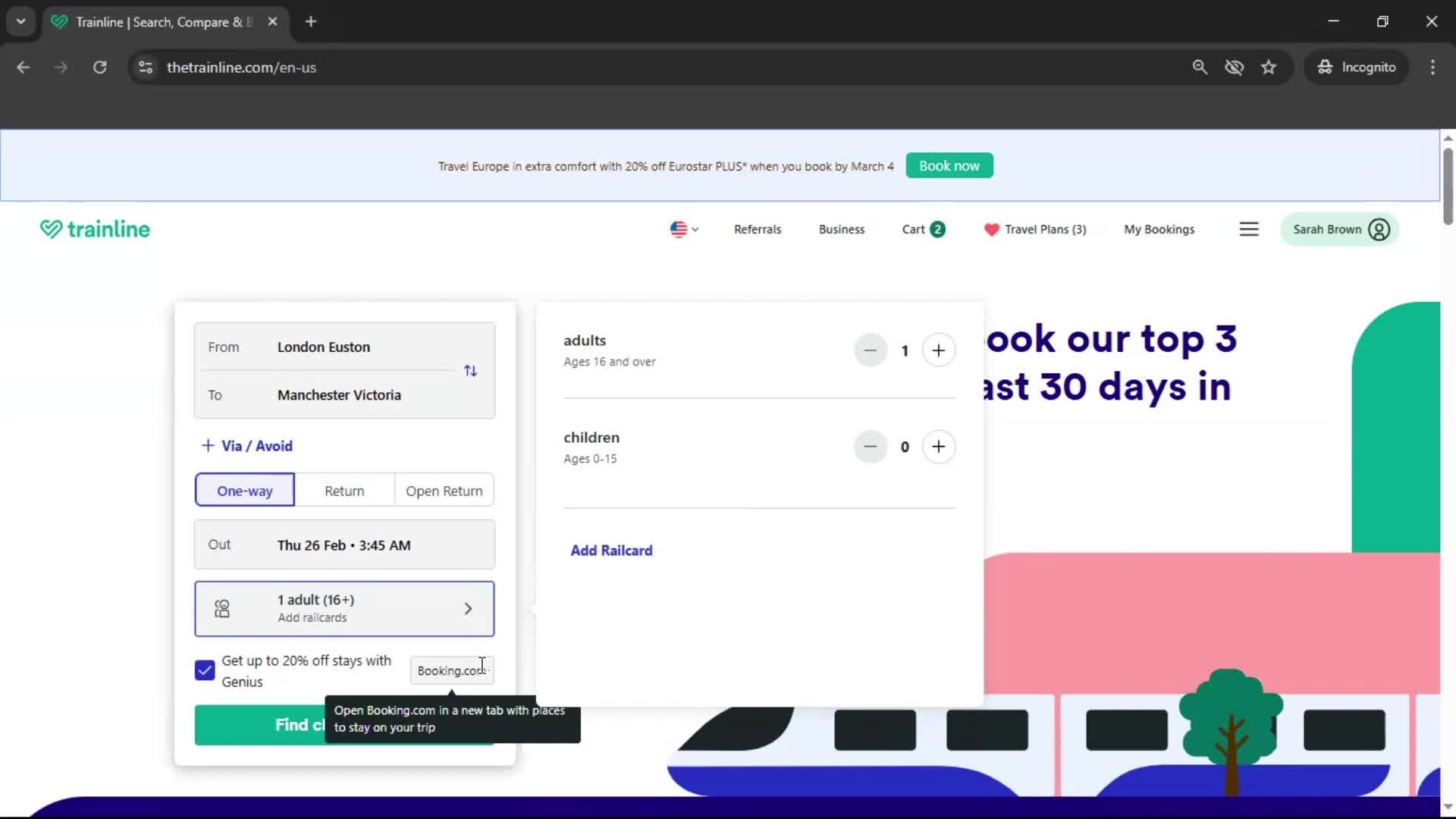Open the hamburger menu beside profile

point(1249,229)
